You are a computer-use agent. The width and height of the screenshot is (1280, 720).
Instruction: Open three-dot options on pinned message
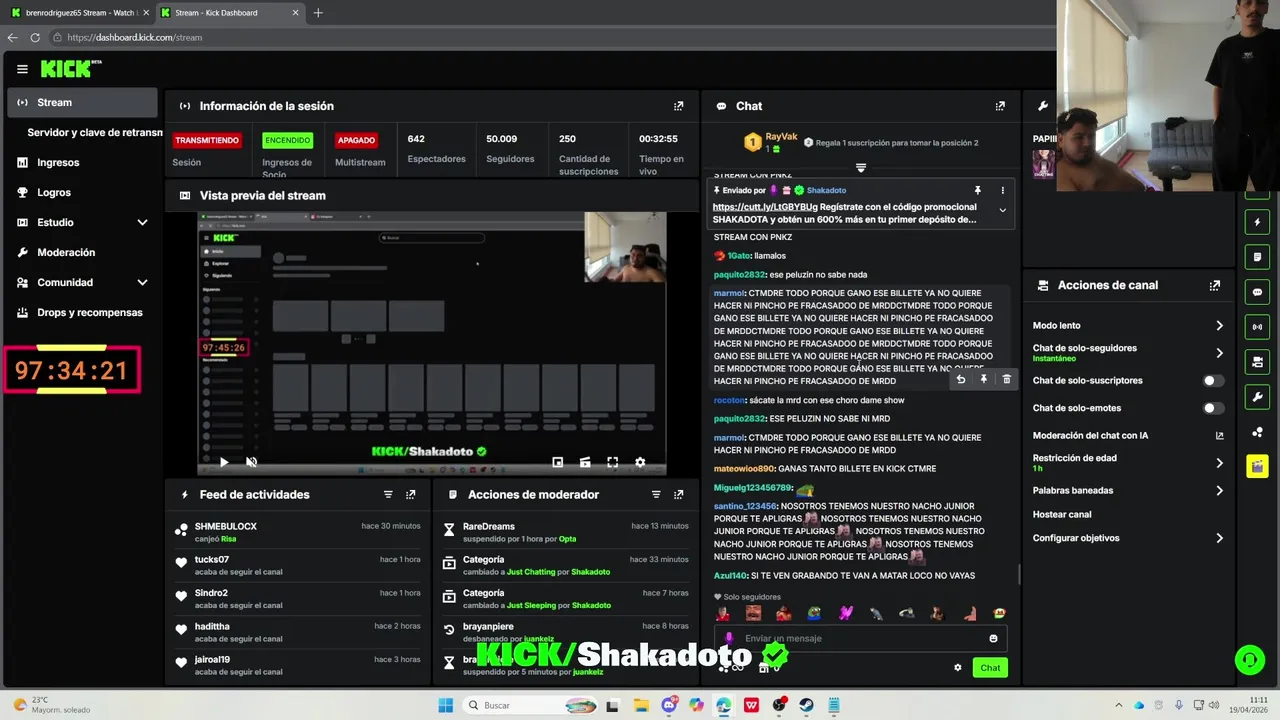tap(1003, 190)
